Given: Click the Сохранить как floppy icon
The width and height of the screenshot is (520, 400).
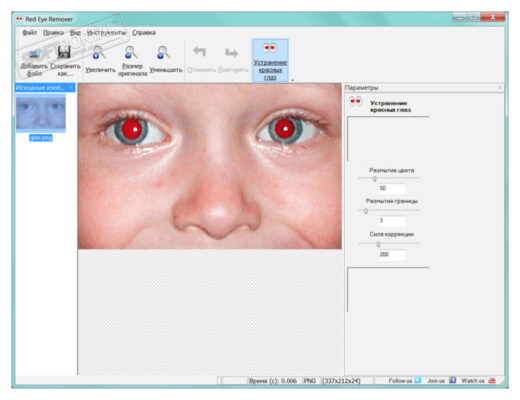Looking at the screenshot, I should [64, 53].
